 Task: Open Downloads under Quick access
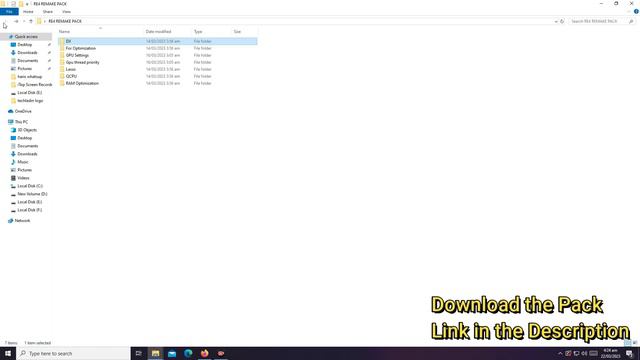tap(27, 53)
